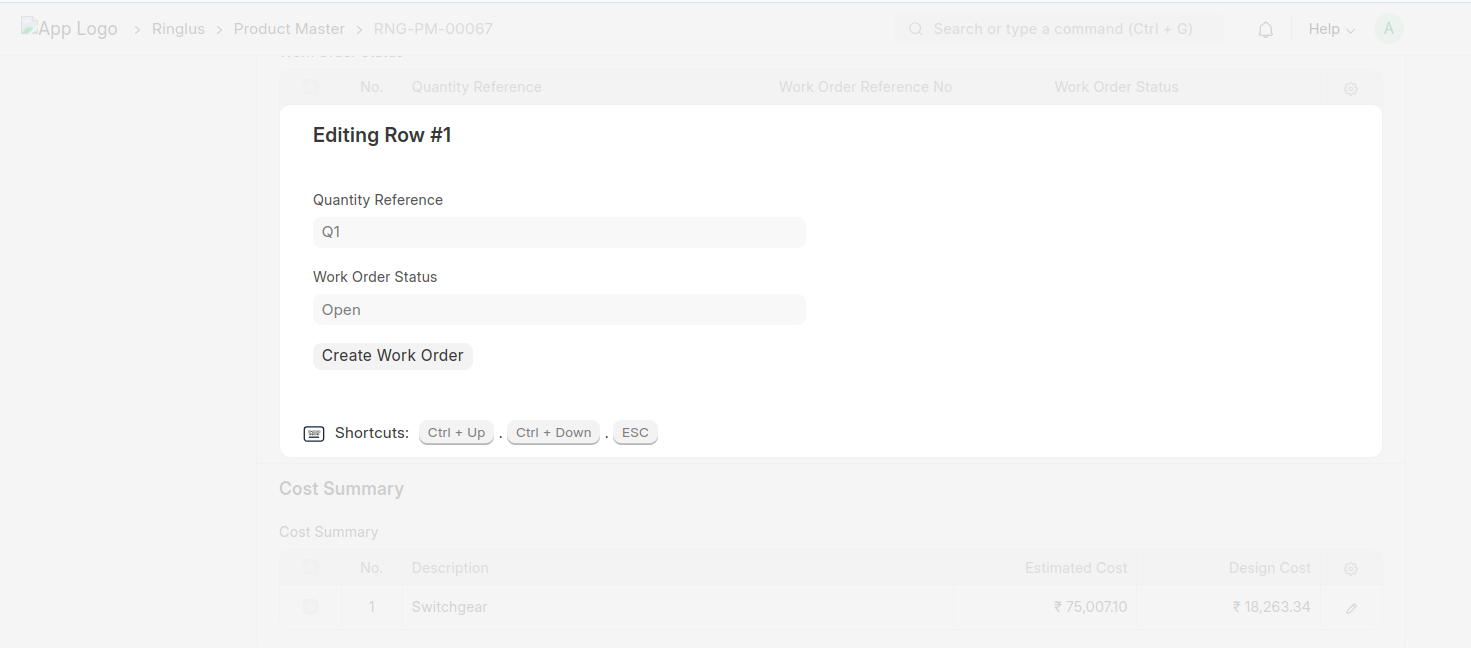Click the App Logo home icon
Viewport: 1471px width, 648px height.
coord(69,29)
